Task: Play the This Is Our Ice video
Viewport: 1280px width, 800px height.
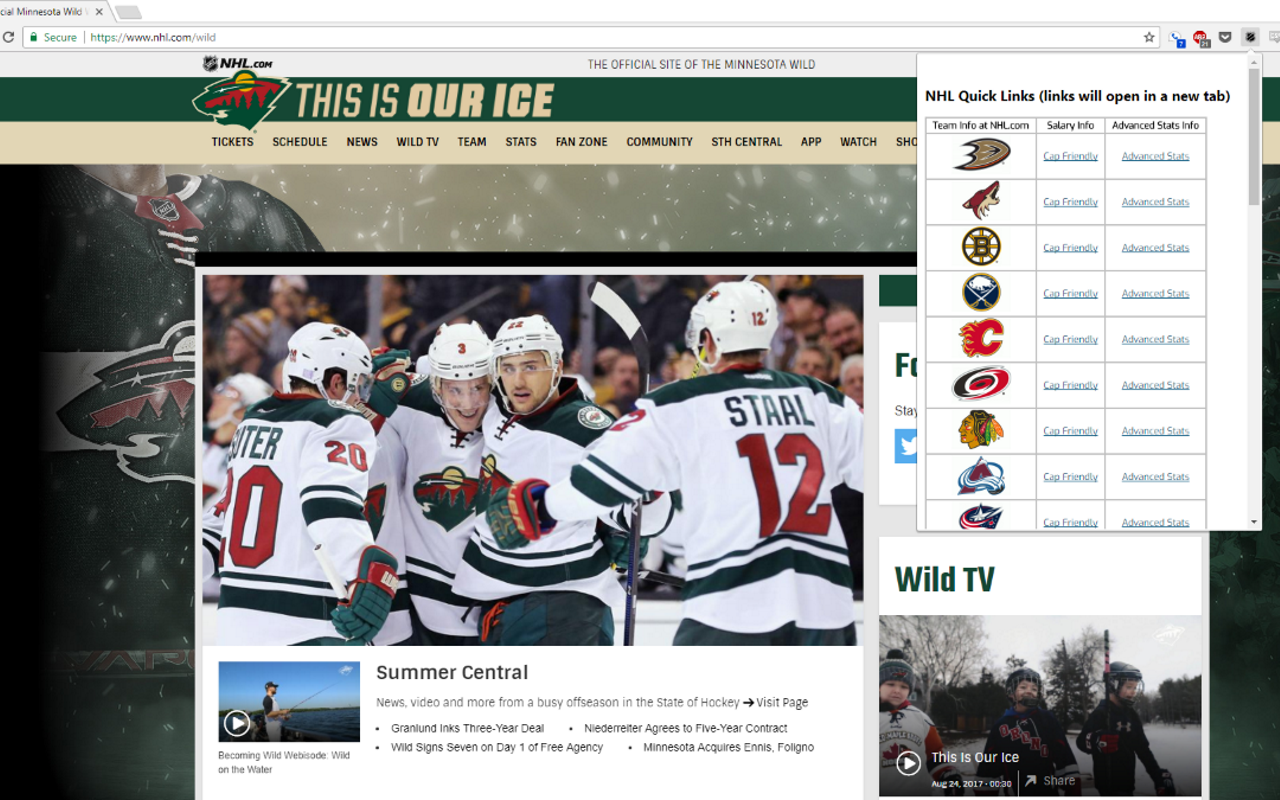Action: click(908, 763)
